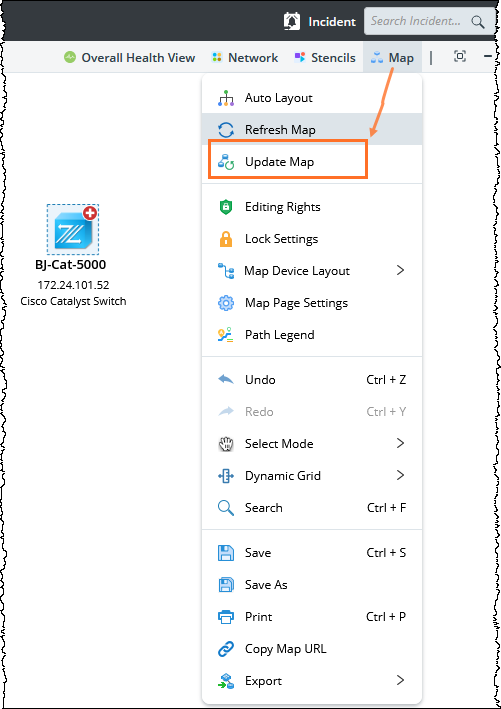Click the Map Page Settings gear icon

tap(226, 303)
